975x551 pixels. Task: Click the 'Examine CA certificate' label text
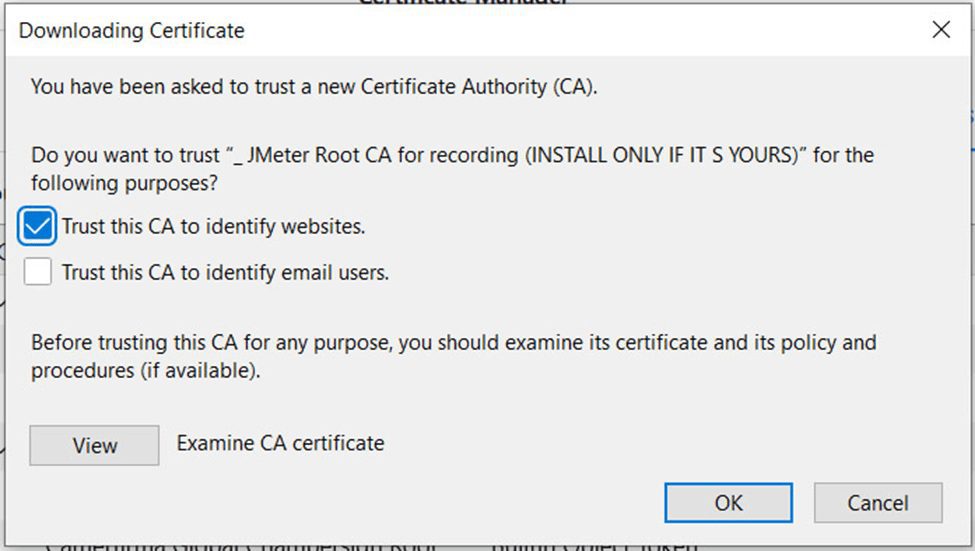(x=280, y=443)
